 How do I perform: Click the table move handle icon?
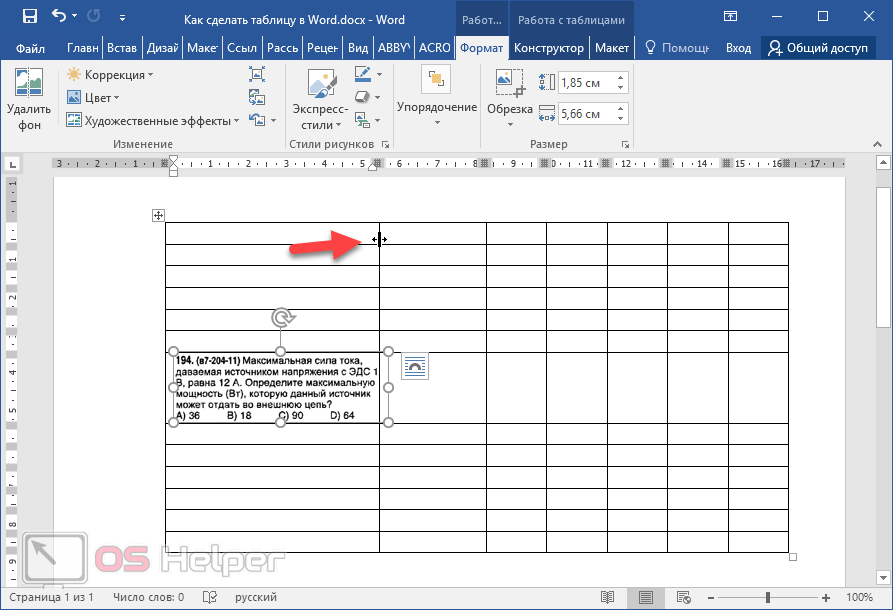tap(158, 215)
